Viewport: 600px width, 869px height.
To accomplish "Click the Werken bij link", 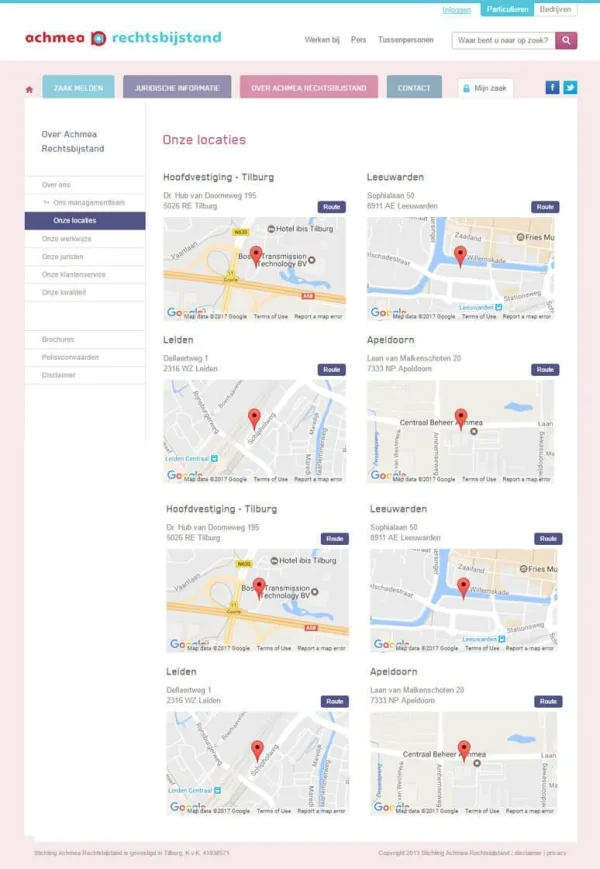I will pyautogui.click(x=321, y=40).
